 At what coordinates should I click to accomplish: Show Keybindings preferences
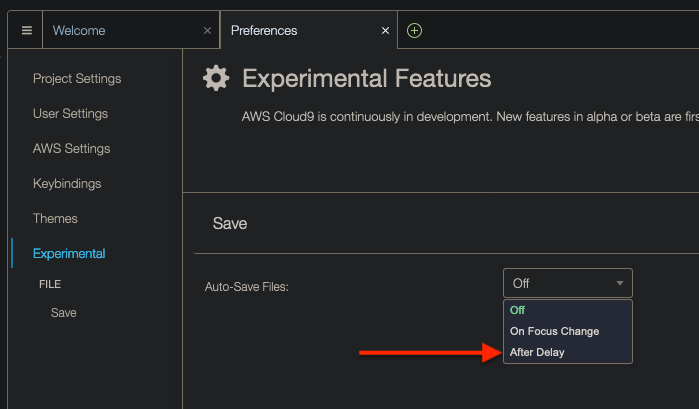[67, 184]
